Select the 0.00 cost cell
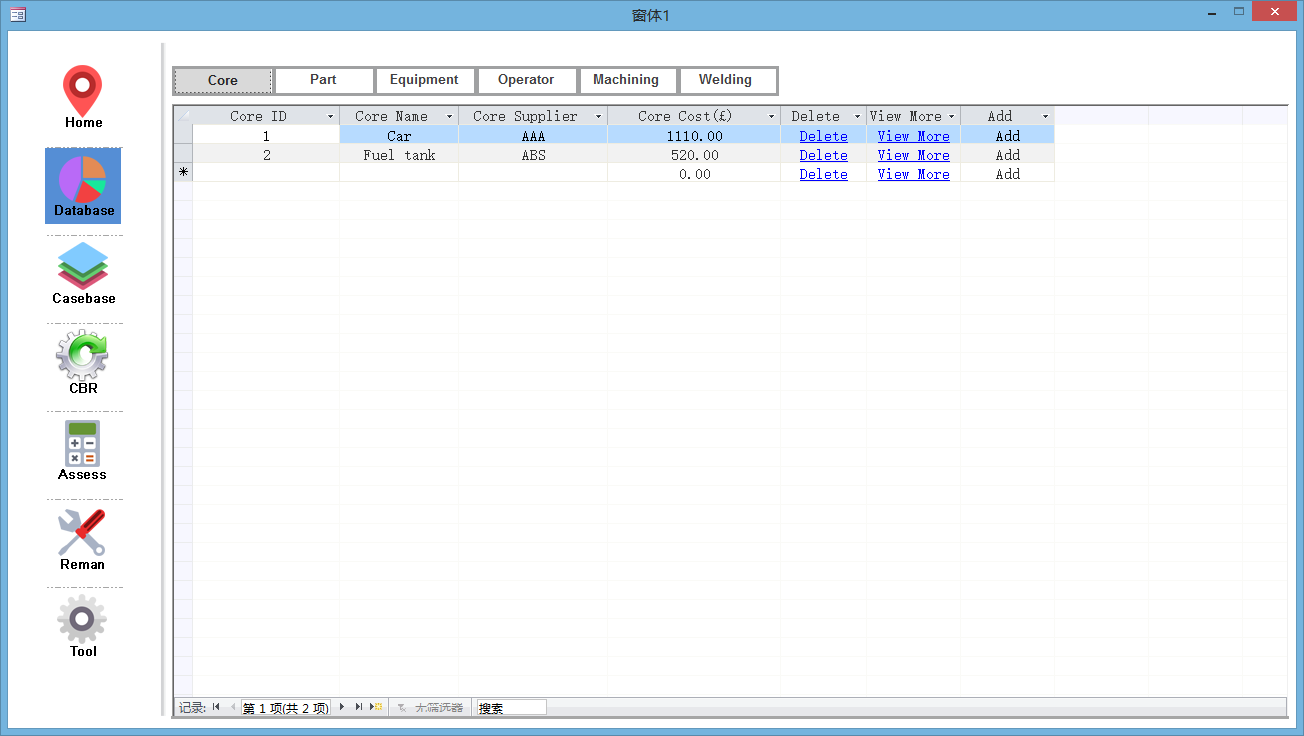1304x736 pixels. 693,174
